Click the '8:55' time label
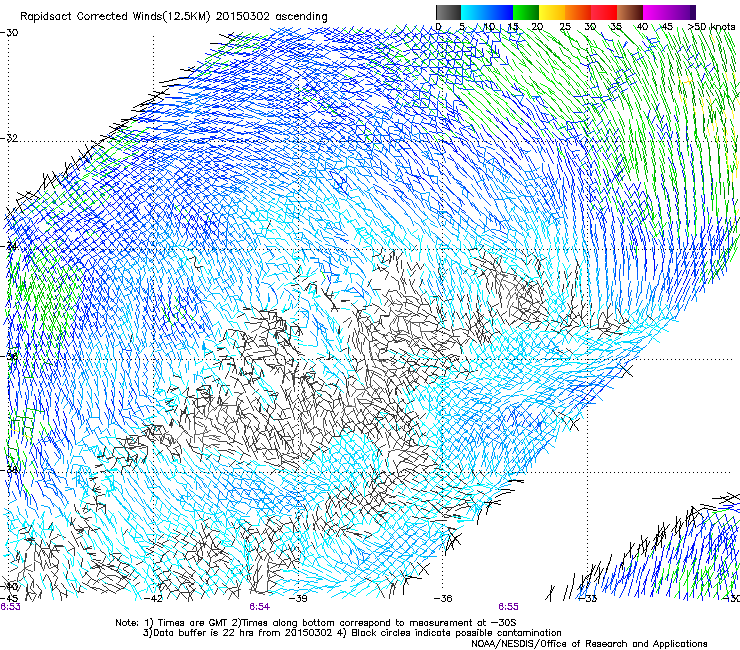Viewport: 740px width, 650px height. tap(508, 607)
